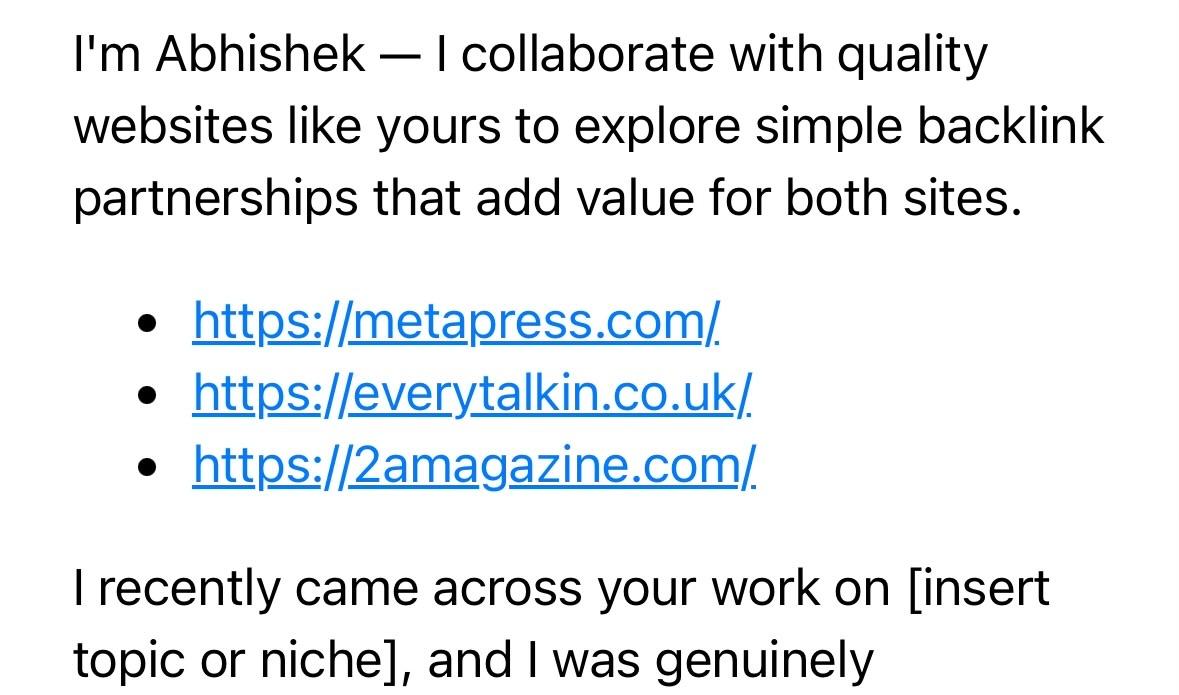
Task: Click the [insert placeholder text
Action: point(979,587)
